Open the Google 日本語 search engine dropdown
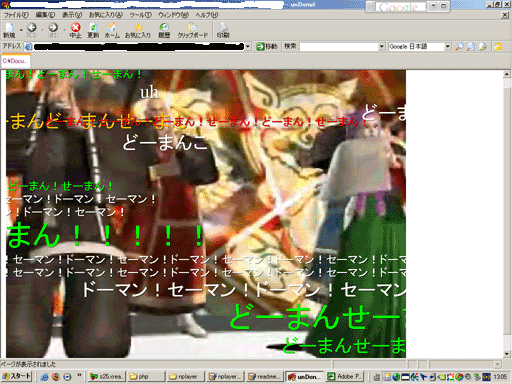Image resolution: width=512 pixels, height=384 pixels. click(448, 47)
